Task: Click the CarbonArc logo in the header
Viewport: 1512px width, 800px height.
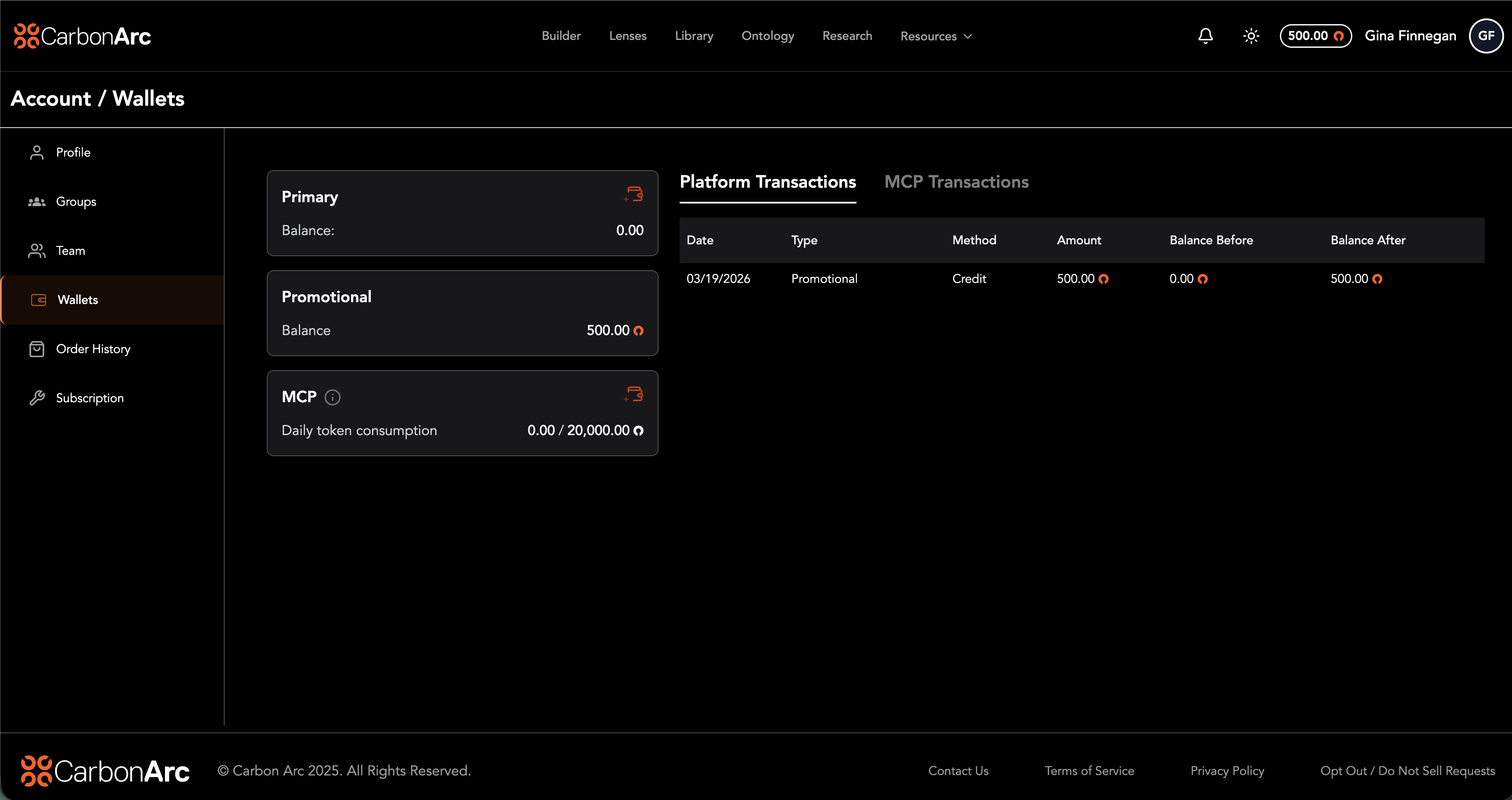Action: [x=82, y=36]
